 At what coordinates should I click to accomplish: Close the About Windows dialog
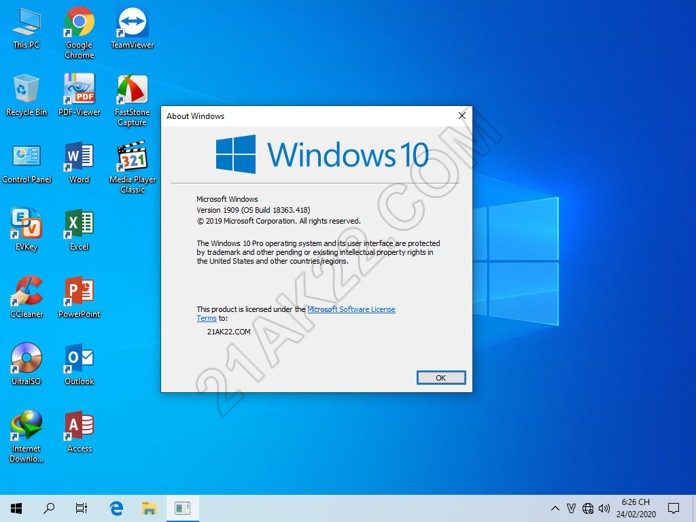(x=462, y=116)
